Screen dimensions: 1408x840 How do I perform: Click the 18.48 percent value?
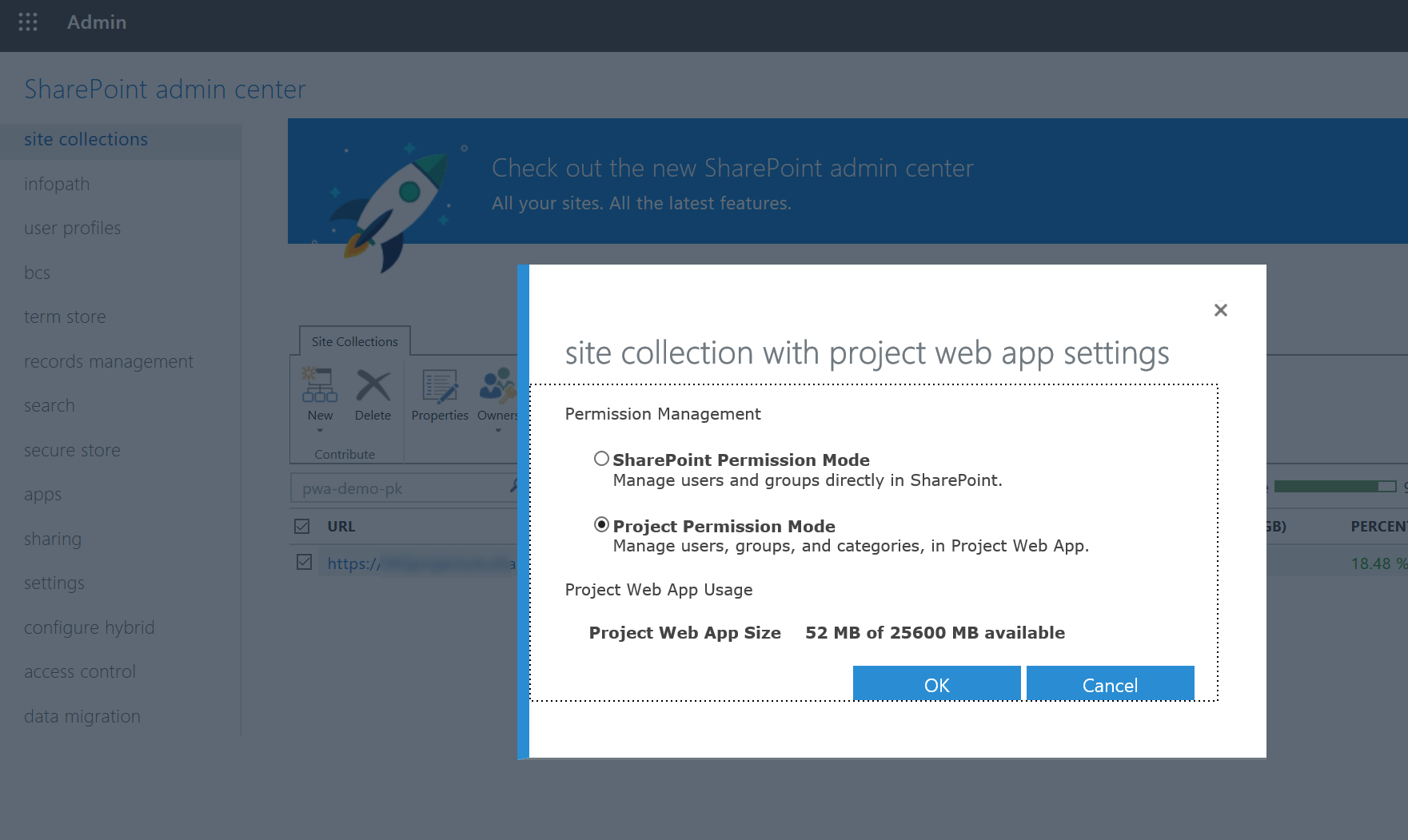tap(1378, 563)
